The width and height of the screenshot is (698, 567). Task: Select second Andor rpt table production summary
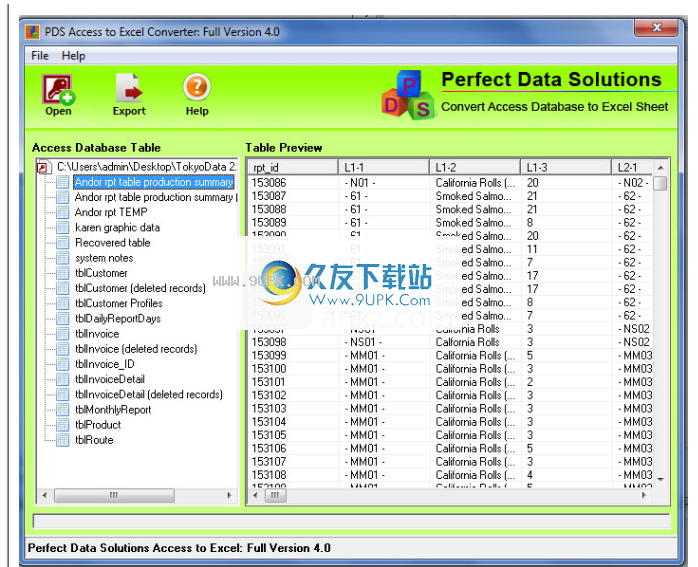(x=156, y=197)
